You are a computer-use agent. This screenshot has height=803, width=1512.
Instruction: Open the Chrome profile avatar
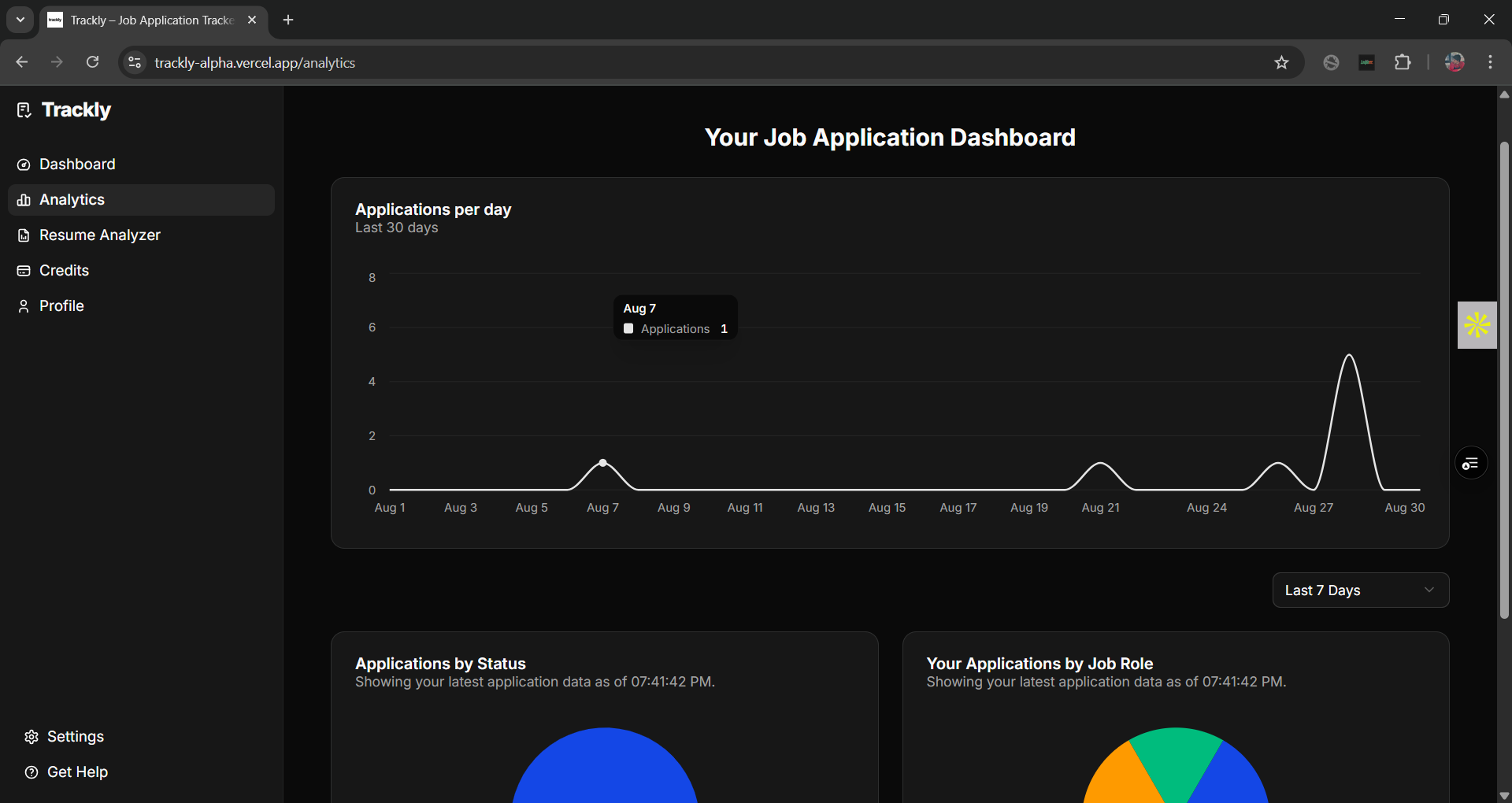tap(1455, 62)
